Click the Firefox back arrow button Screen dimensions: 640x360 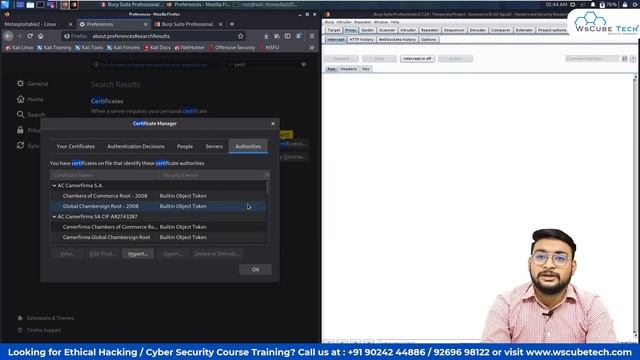pyautogui.click(x=9, y=36)
